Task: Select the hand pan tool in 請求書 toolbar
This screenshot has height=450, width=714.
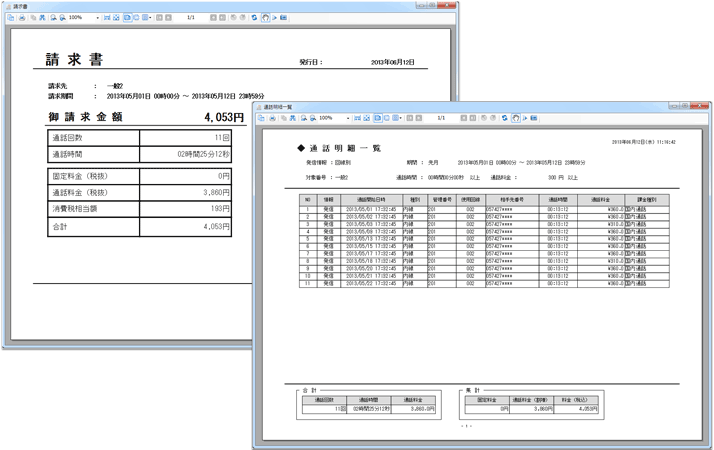Action: click(x=265, y=18)
